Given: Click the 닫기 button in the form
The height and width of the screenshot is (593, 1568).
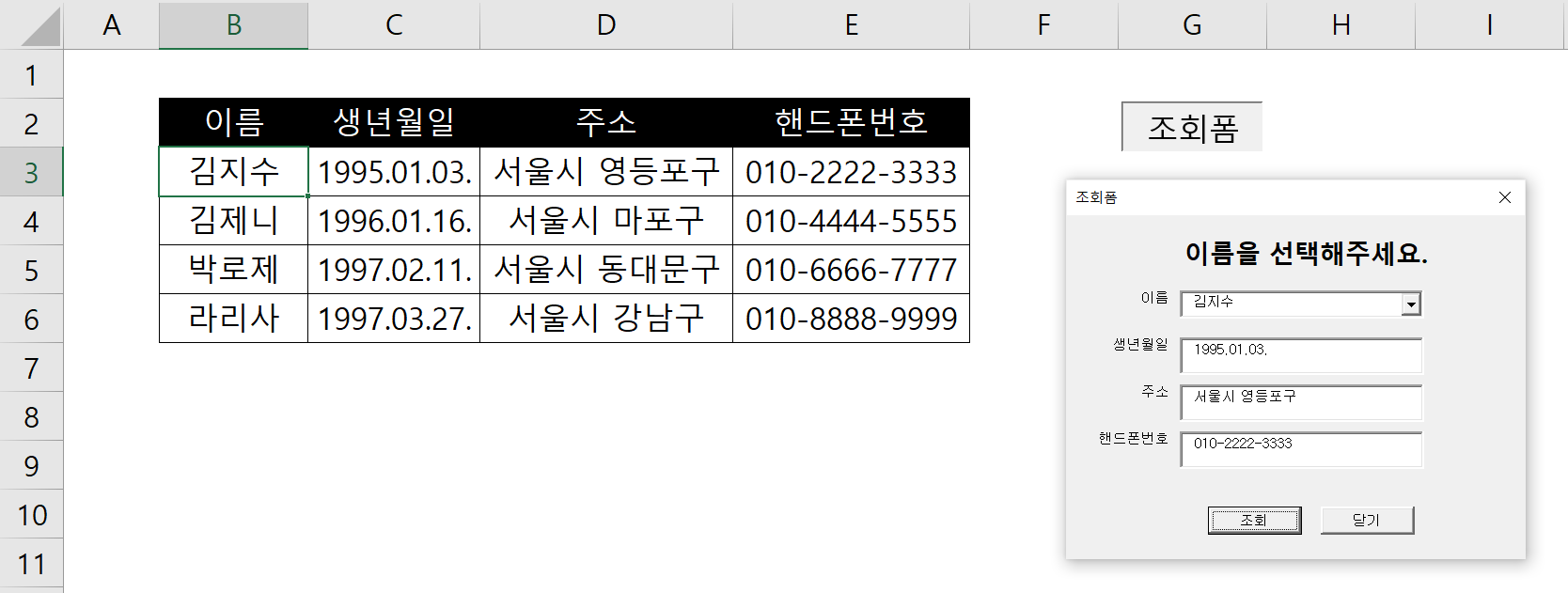Looking at the screenshot, I should pyautogui.click(x=1367, y=520).
